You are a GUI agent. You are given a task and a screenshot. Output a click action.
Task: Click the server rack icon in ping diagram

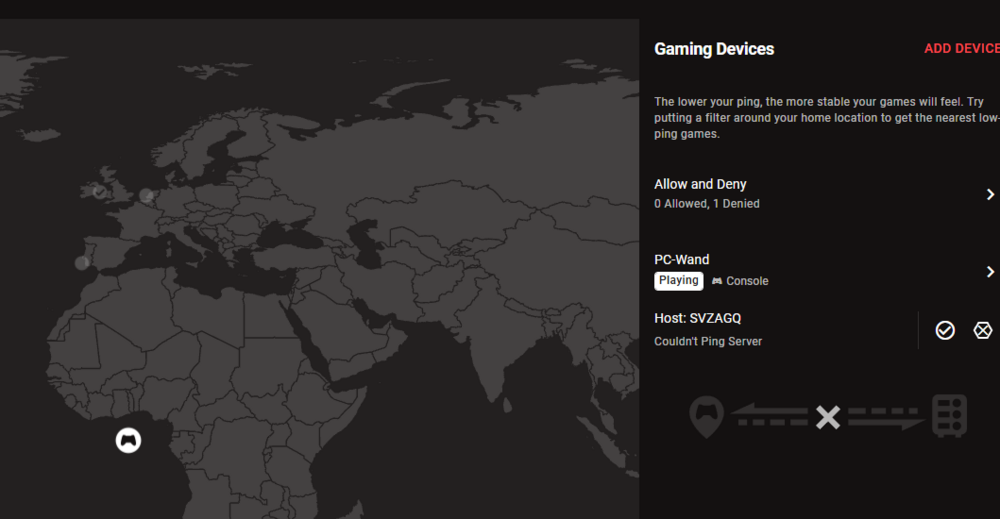(x=949, y=415)
